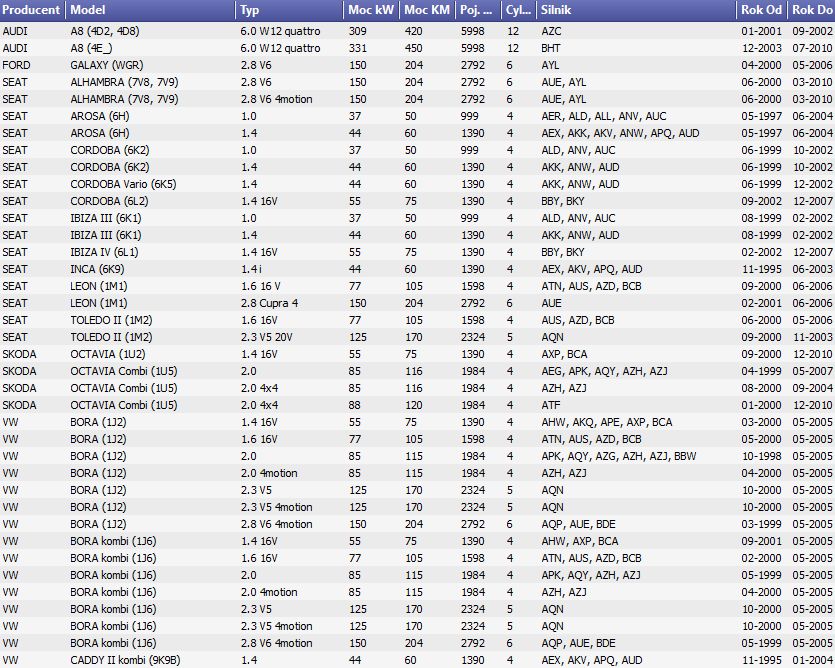Image resolution: width=835 pixels, height=668 pixels.
Task: Sort by the Producent column header
Action: 32,10
